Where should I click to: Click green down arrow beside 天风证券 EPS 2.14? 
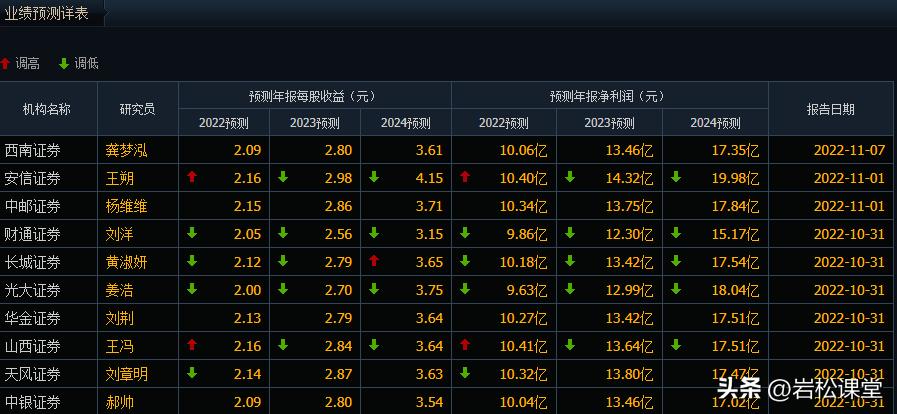(x=192, y=373)
